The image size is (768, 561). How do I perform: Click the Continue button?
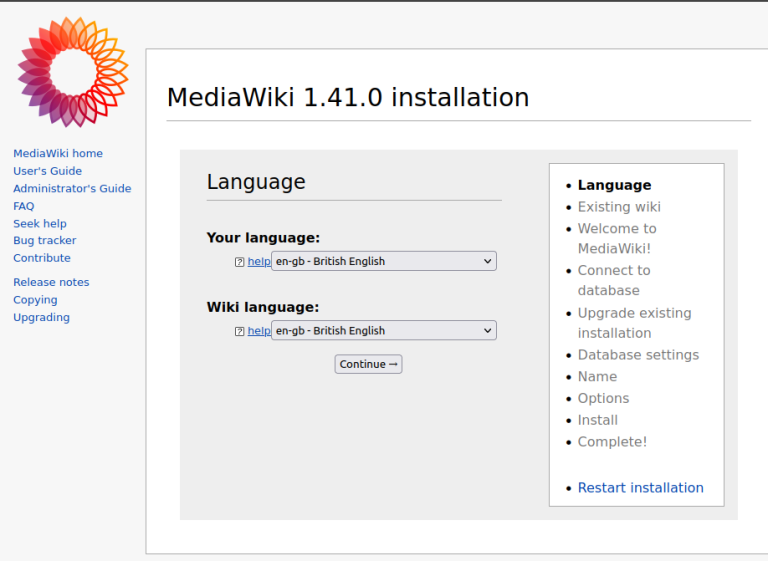coord(368,364)
